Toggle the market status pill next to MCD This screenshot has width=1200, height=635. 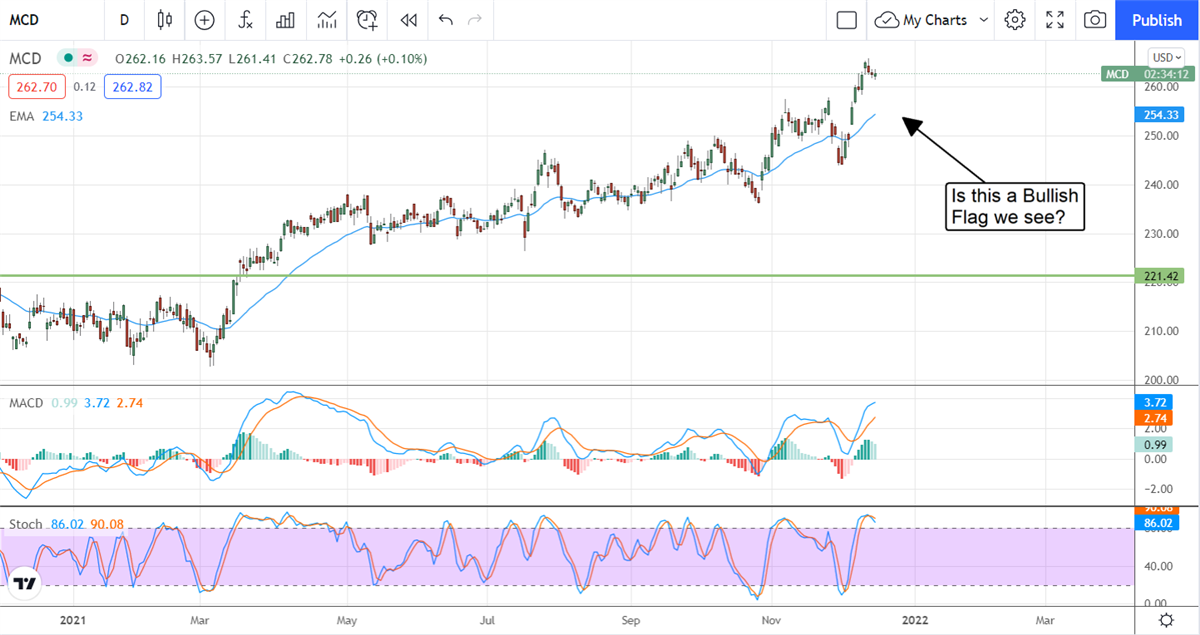(x=78, y=59)
